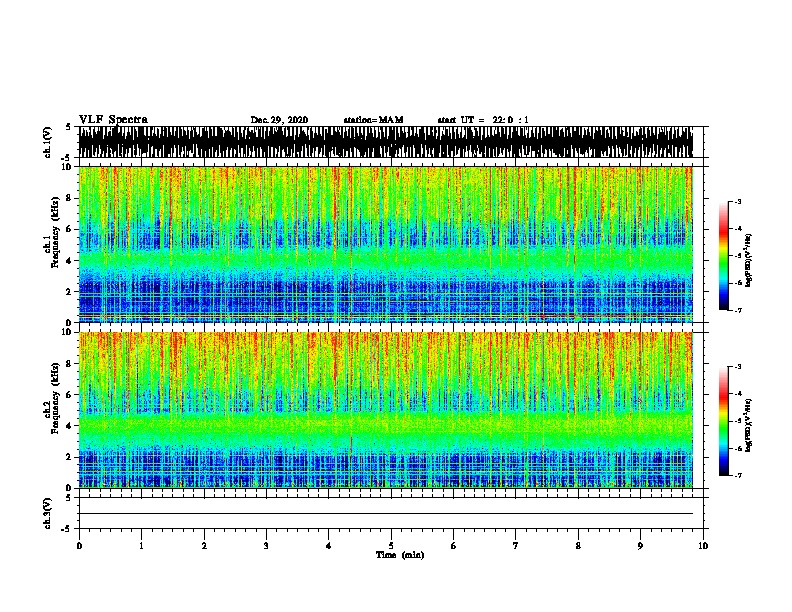The width and height of the screenshot is (792, 612).
Task: Click the time axis tick label "5"
Action: [391, 546]
